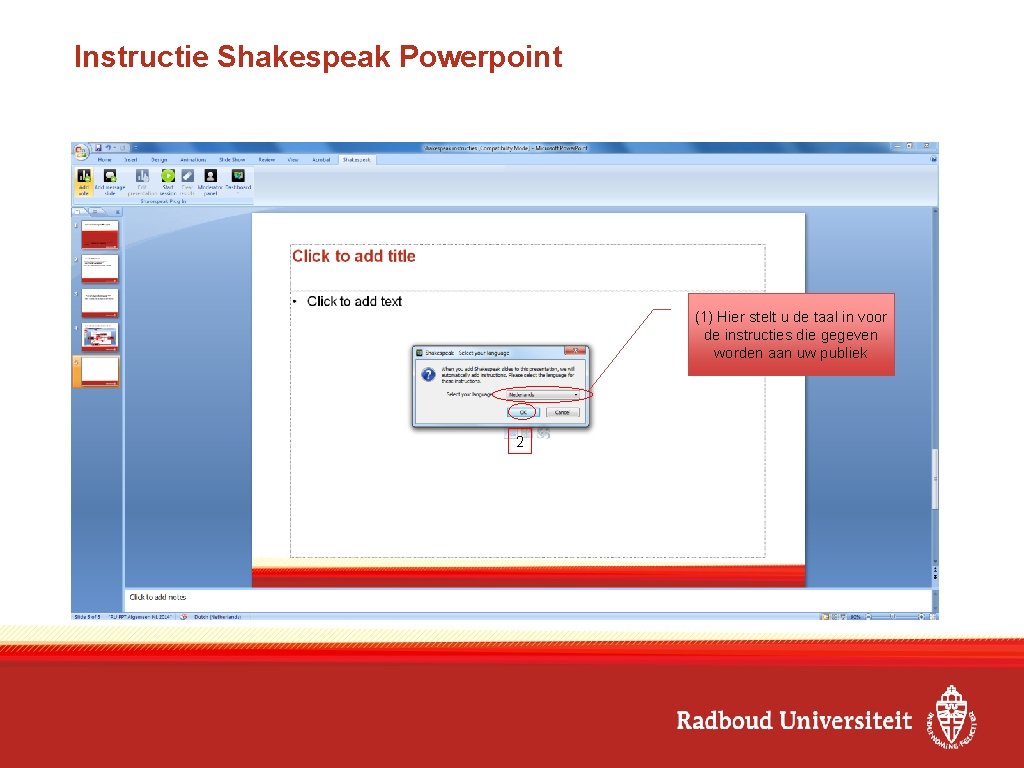Open the Acrobat ribbon tab
The height and width of the screenshot is (768, 1024).
(321, 159)
